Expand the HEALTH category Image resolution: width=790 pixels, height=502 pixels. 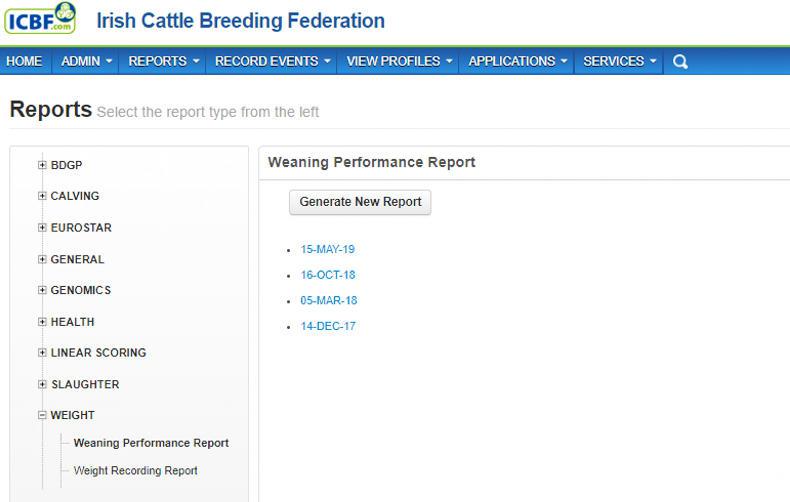tap(42, 322)
